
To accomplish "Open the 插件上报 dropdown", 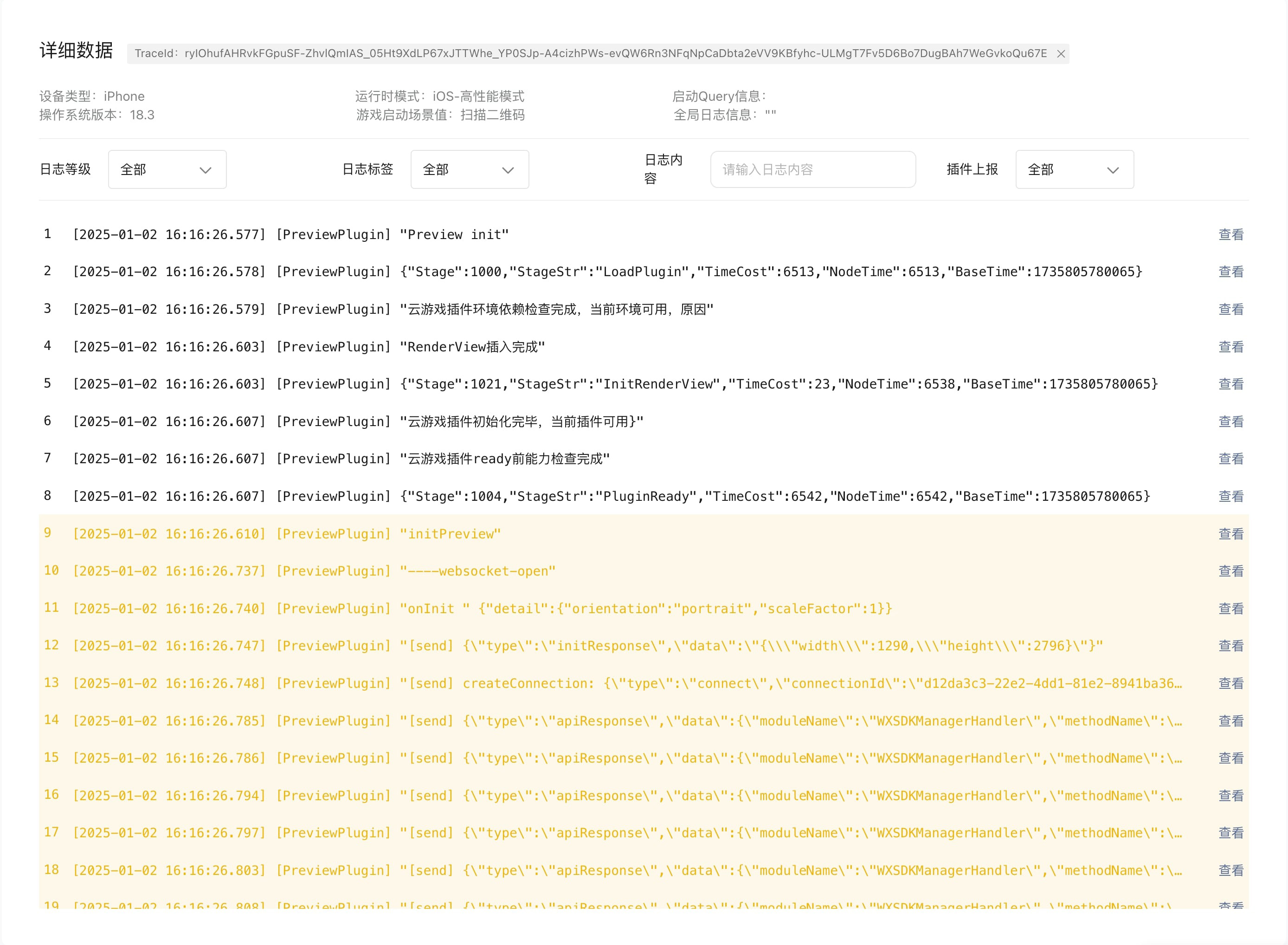I will pos(1075,169).
